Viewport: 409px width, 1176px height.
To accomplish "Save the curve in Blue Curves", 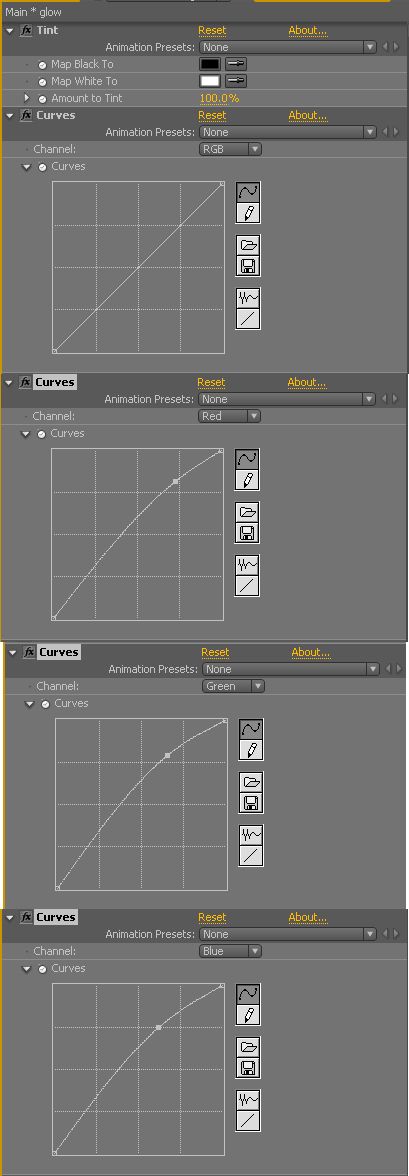I will point(248,1067).
